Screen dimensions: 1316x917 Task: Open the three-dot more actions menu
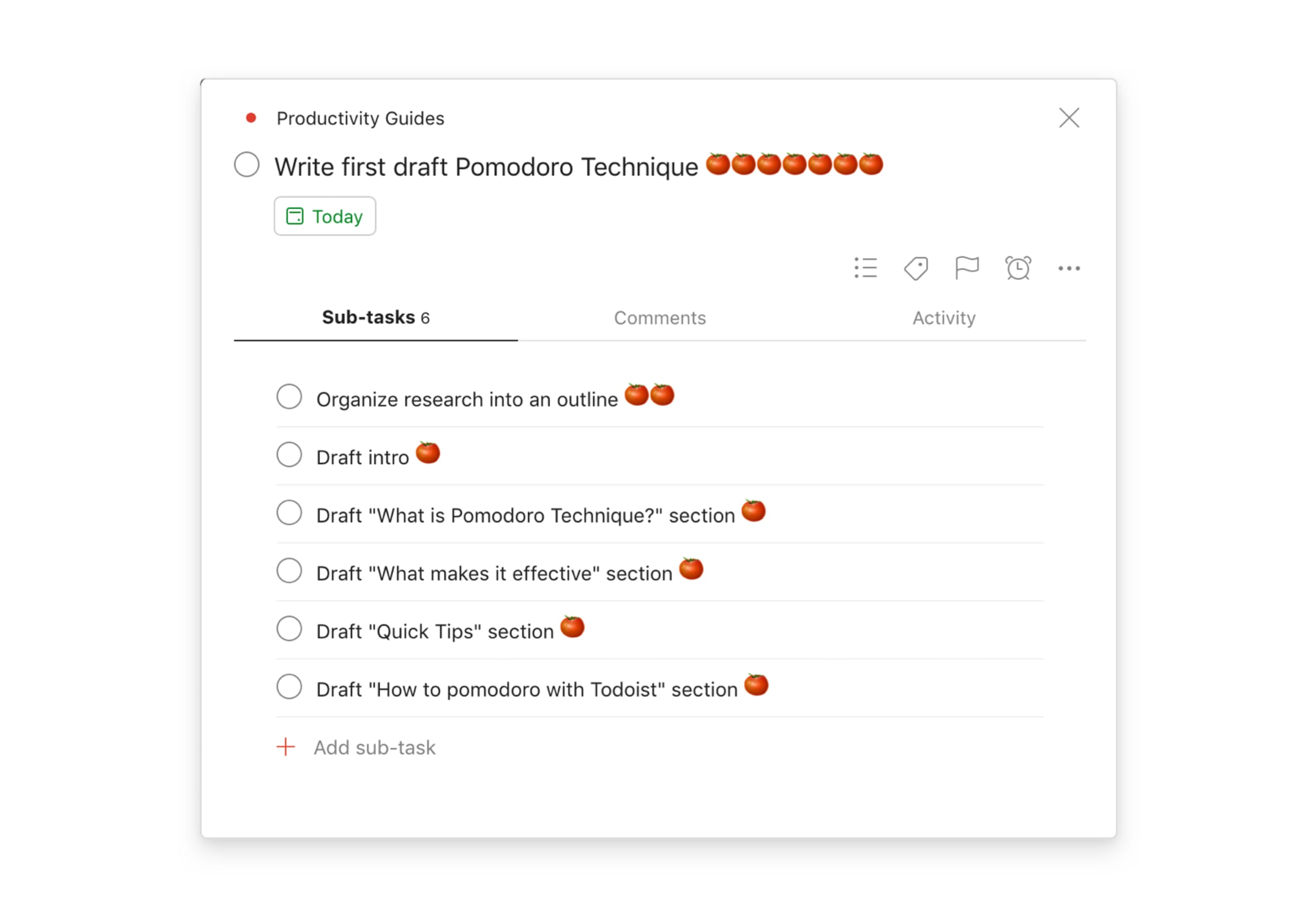(x=1069, y=268)
